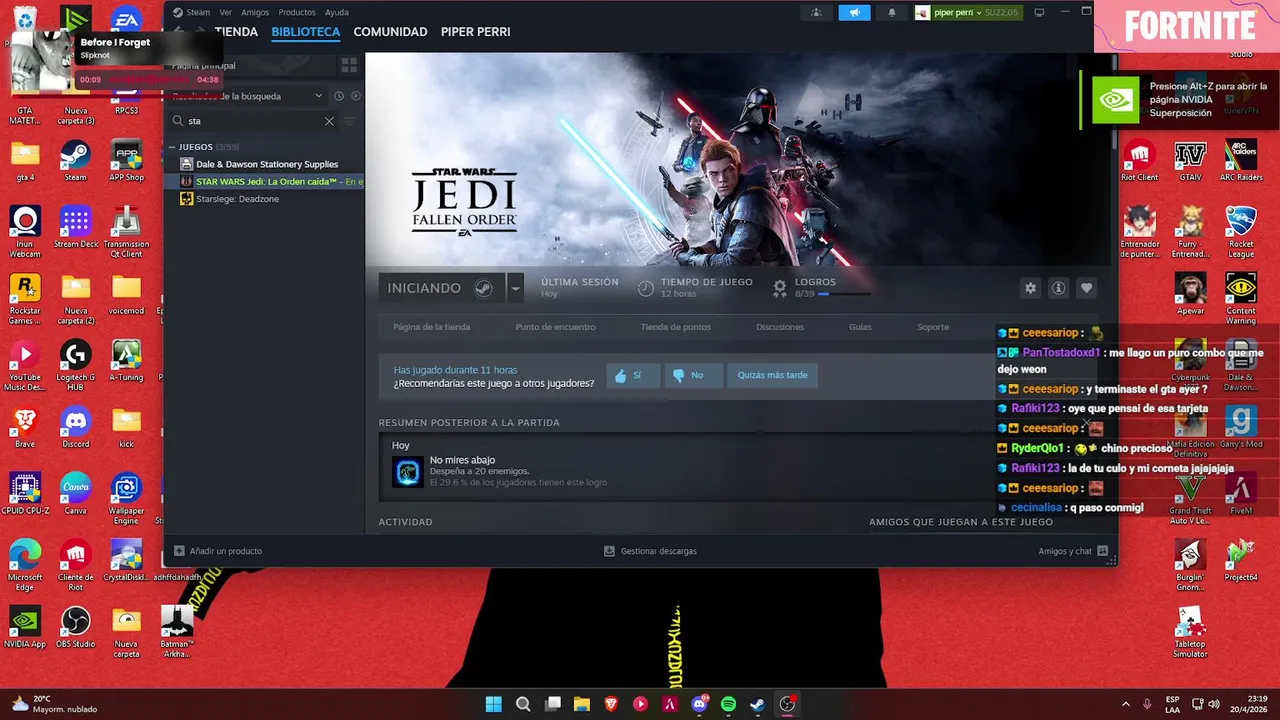Toggle library grid view icon
This screenshot has width=1280, height=720.
[349, 65]
